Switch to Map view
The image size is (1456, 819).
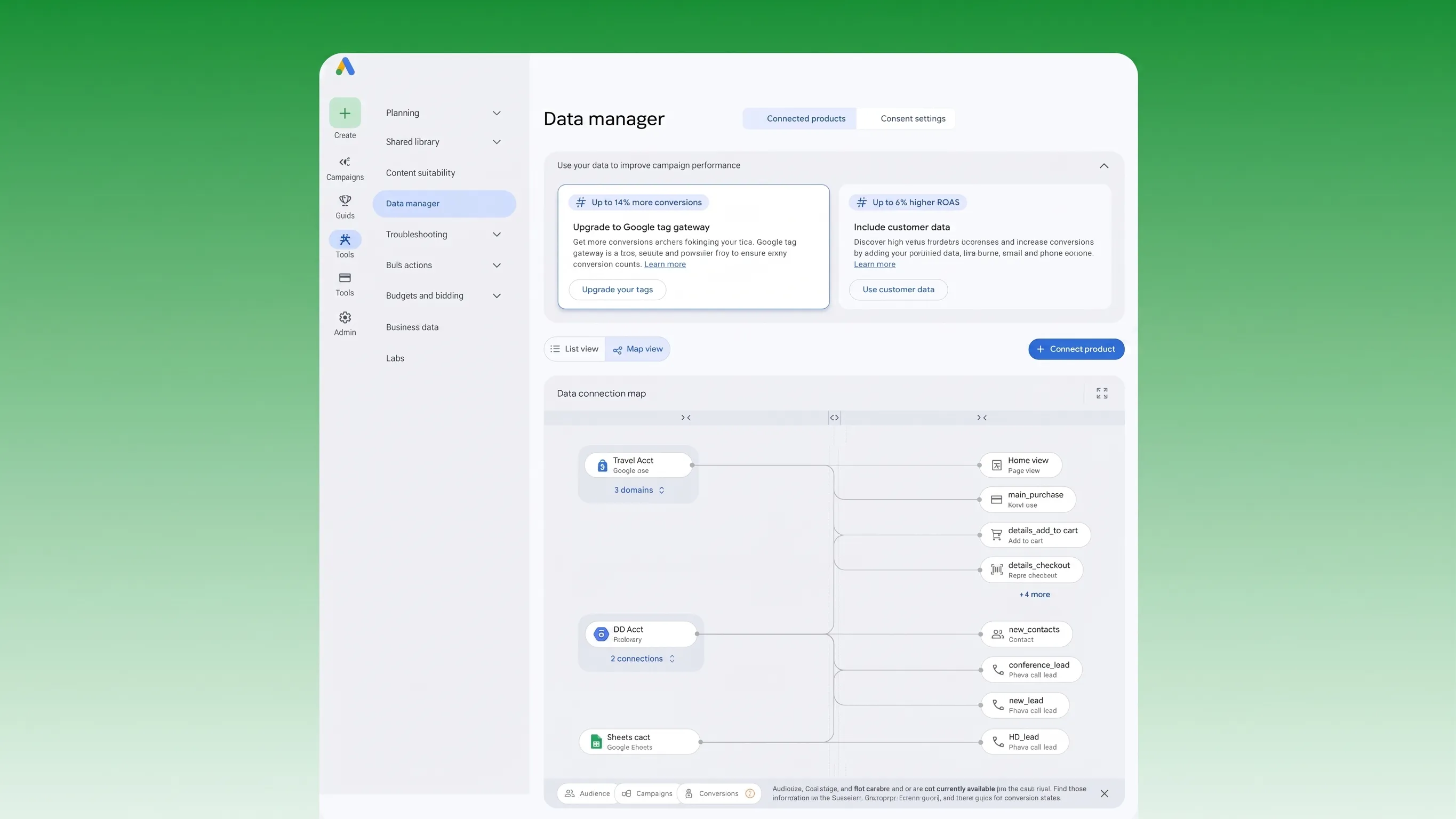[637, 349]
